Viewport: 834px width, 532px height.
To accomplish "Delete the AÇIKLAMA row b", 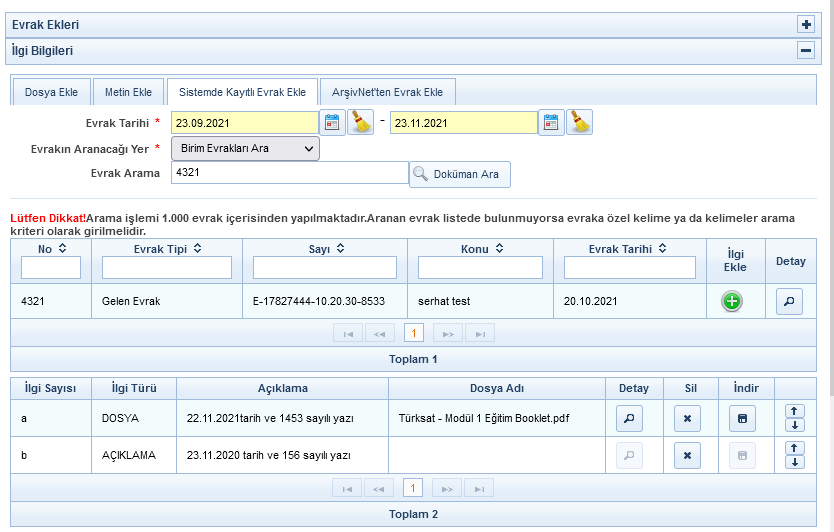I will (x=687, y=456).
